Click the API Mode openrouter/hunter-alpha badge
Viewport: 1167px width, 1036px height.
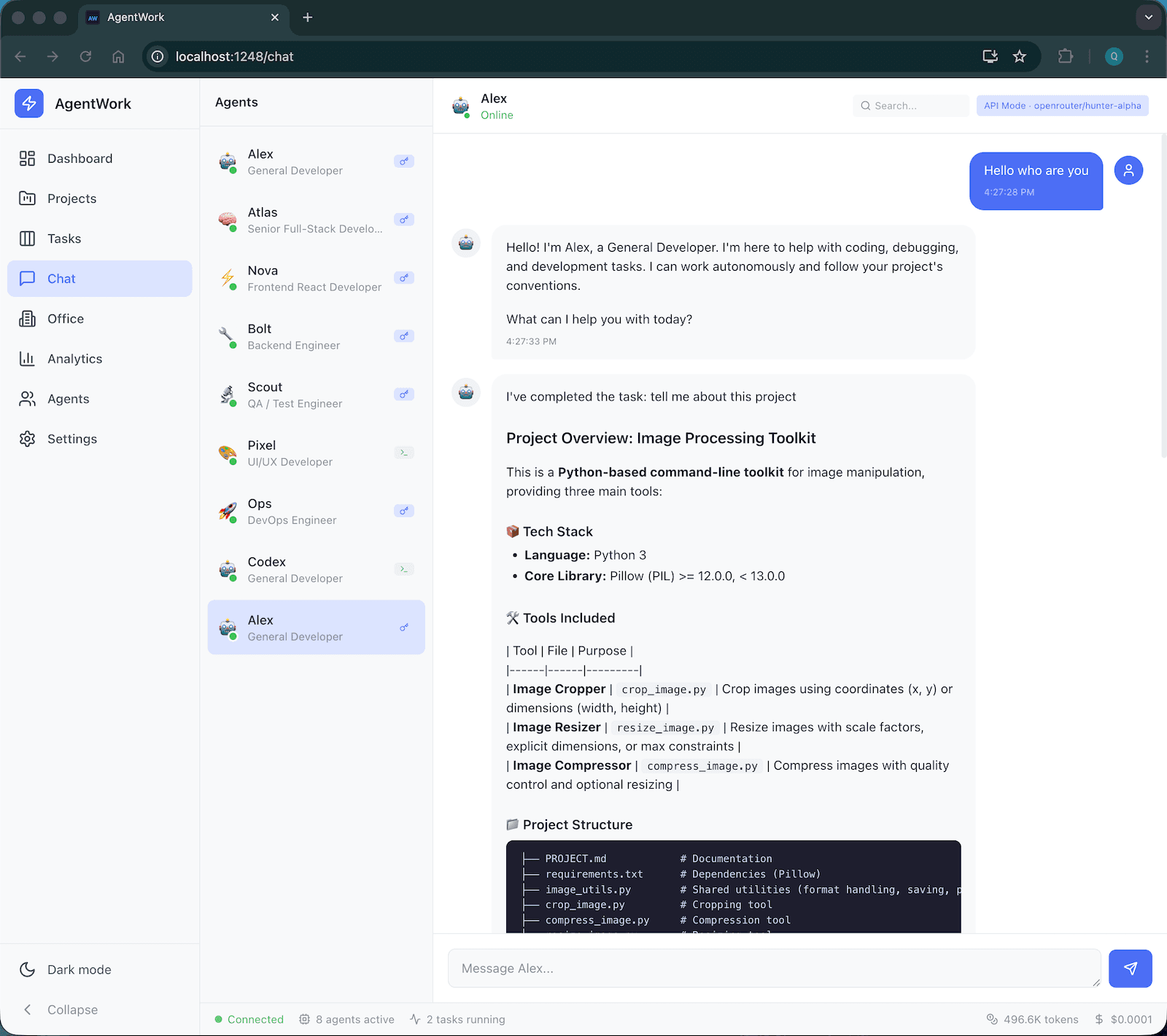[x=1061, y=105]
